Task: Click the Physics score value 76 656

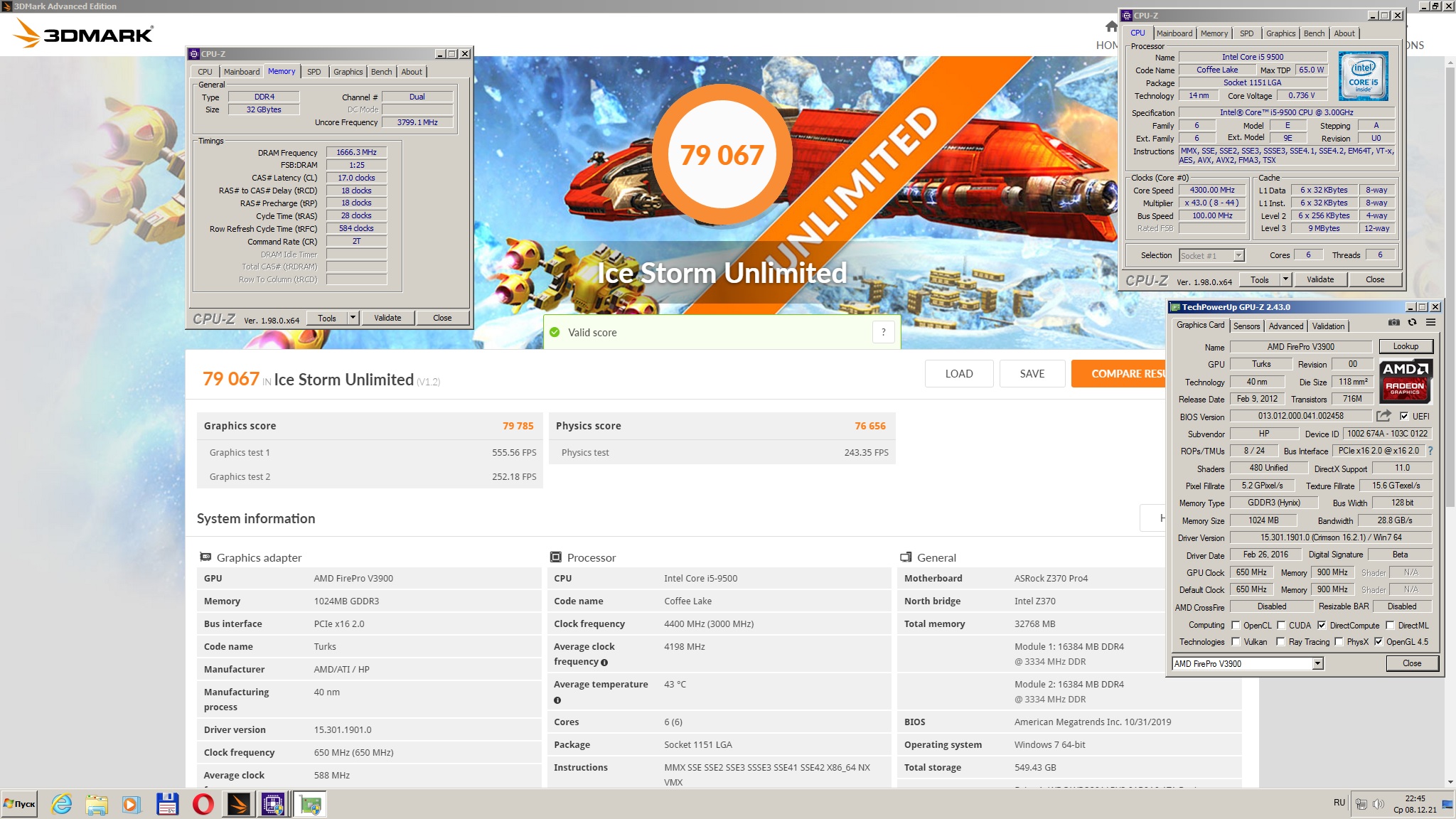Action: (870, 426)
